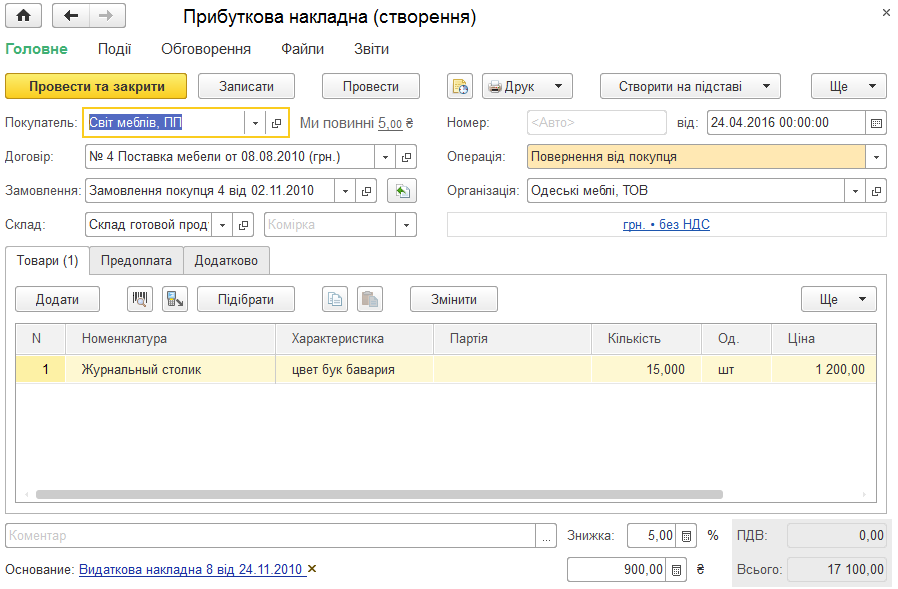
Task: Open the Договір record via its open icon
Action: click(x=406, y=157)
